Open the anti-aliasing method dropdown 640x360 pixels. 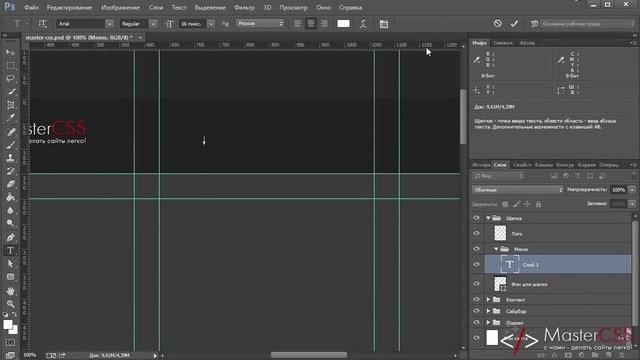coord(260,24)
